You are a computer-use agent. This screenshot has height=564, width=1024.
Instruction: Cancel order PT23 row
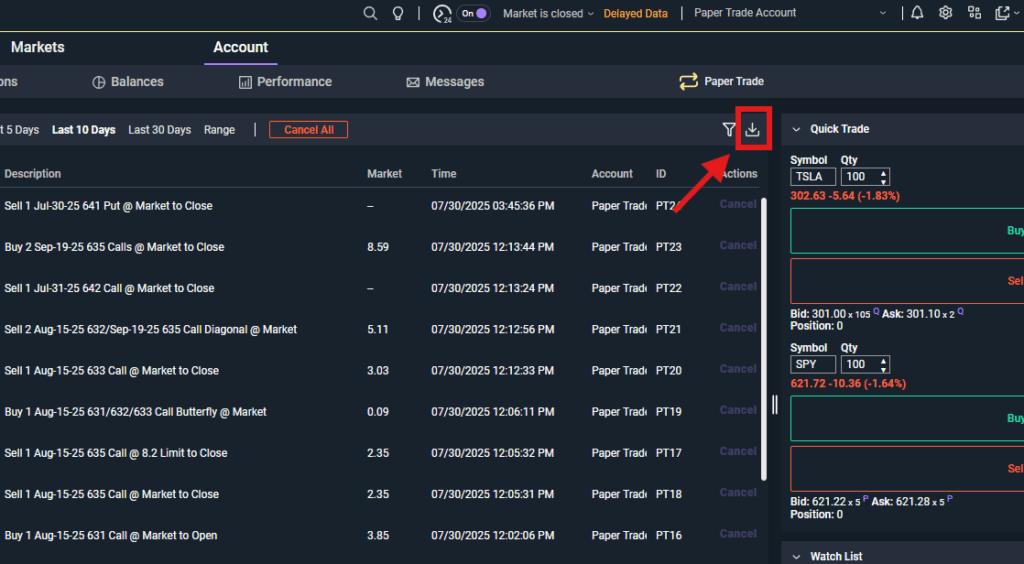coord(738,246)
